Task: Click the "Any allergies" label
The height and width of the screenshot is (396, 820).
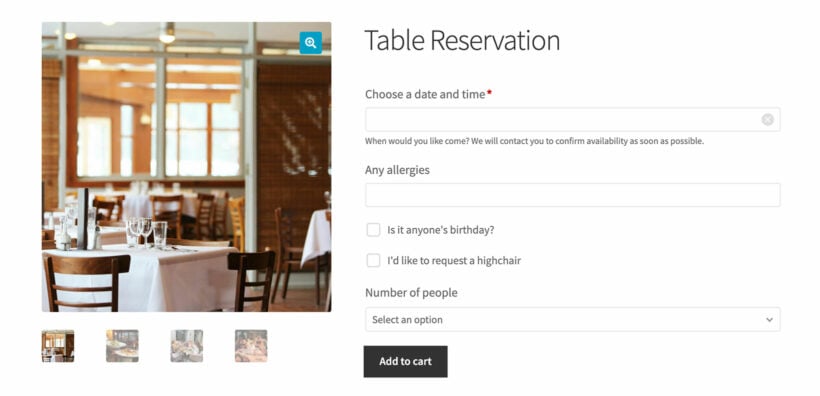Action: click(397, 170)
